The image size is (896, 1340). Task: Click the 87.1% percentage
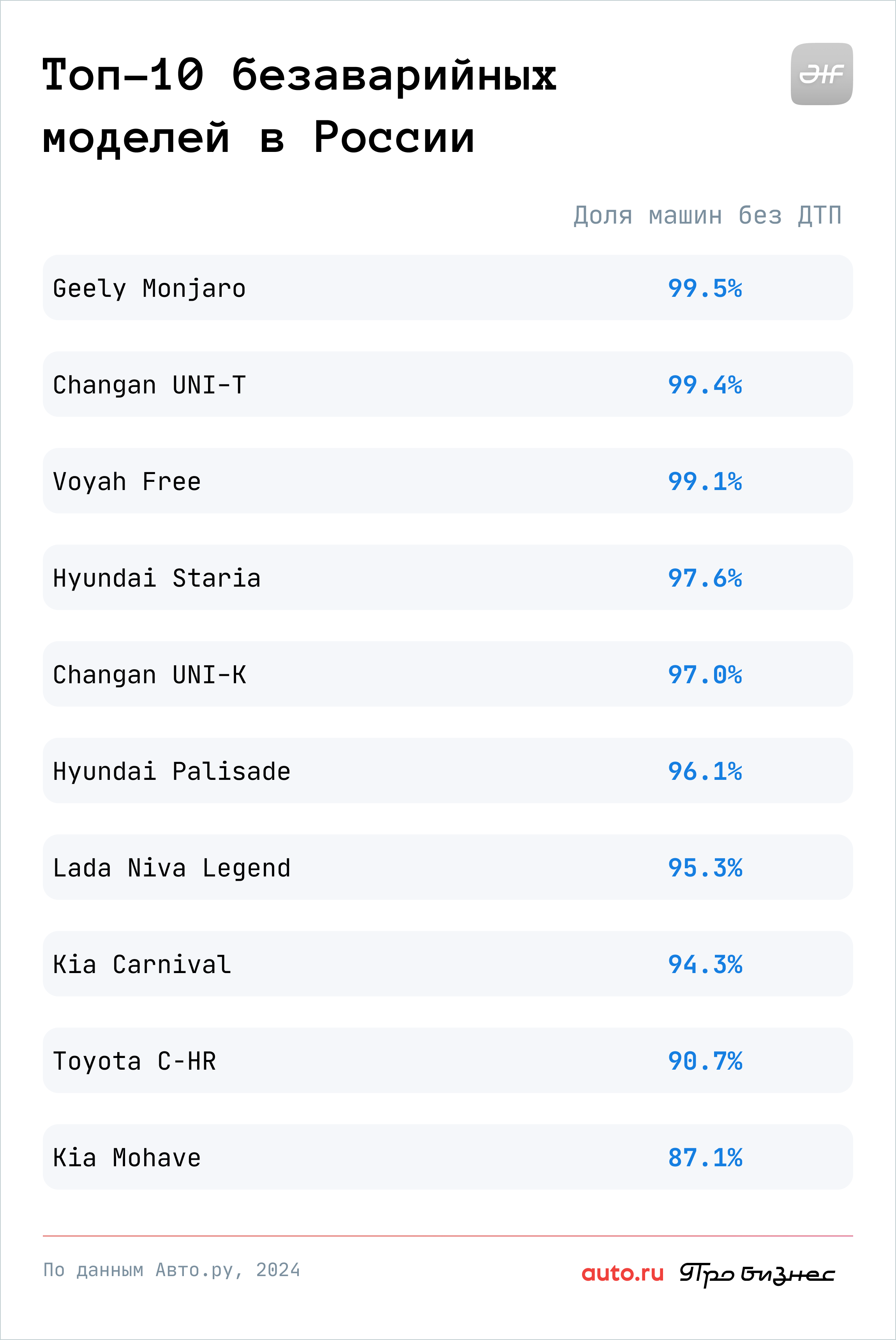click(705, 1158)
